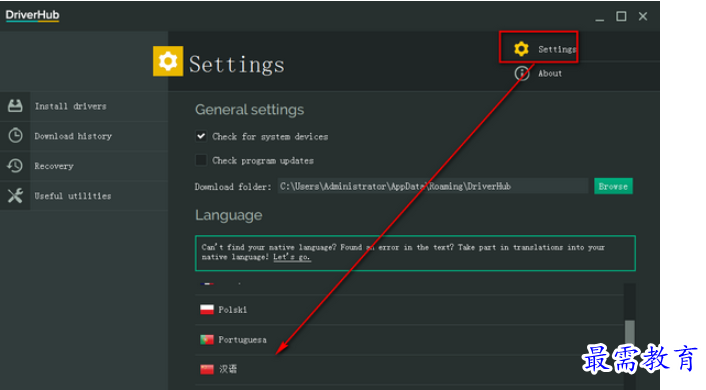This screenshot has width=706, height=390.
Task: Maximize the DriverHub window
Action: tap(621, 17)
